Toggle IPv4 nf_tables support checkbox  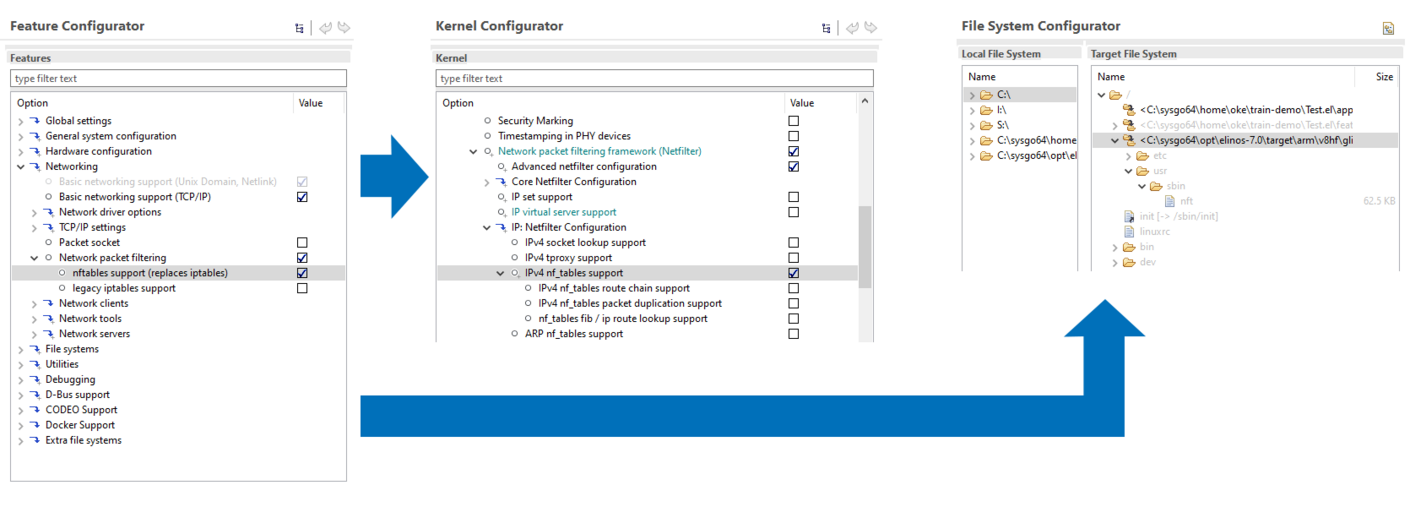coord(794,273)
